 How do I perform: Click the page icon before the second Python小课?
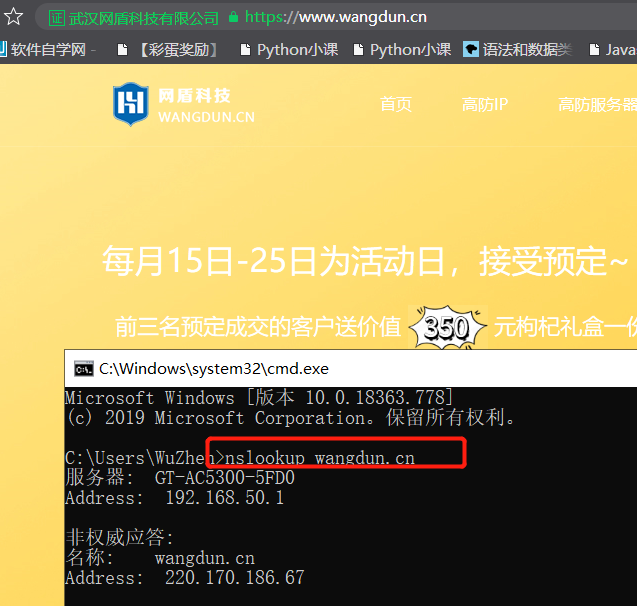pyautogui.click(x=358, y=50)
